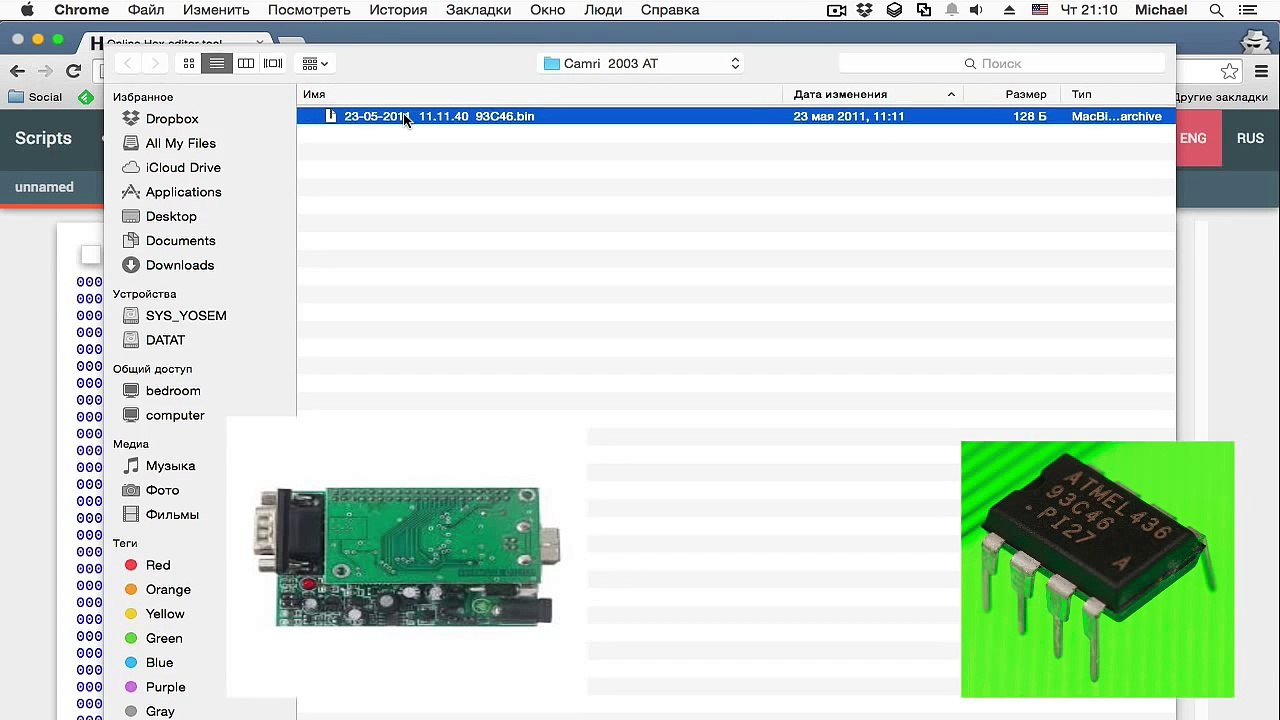1280x720 pixels.
Task: Sort by Тип column header
Action: [1118, 94]
